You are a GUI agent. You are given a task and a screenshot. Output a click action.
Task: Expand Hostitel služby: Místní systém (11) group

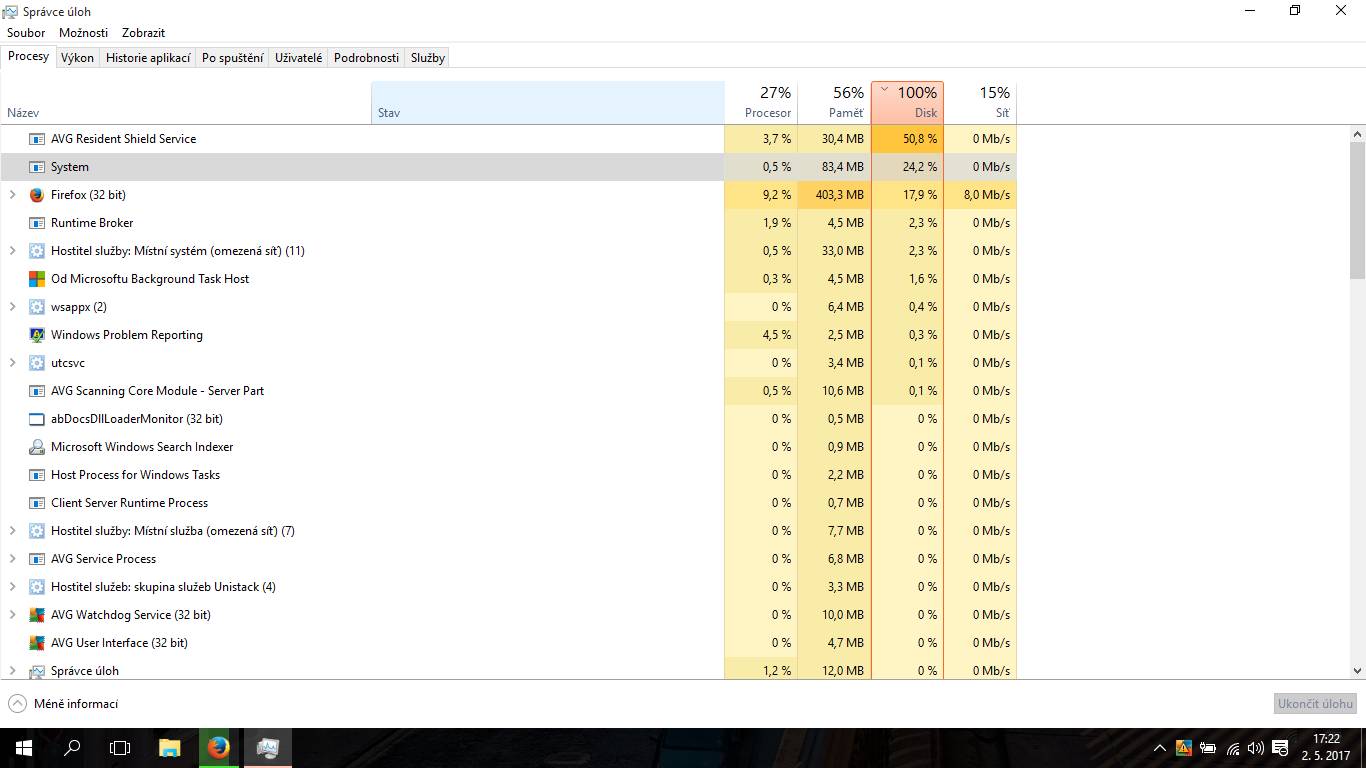click(12, 251)
